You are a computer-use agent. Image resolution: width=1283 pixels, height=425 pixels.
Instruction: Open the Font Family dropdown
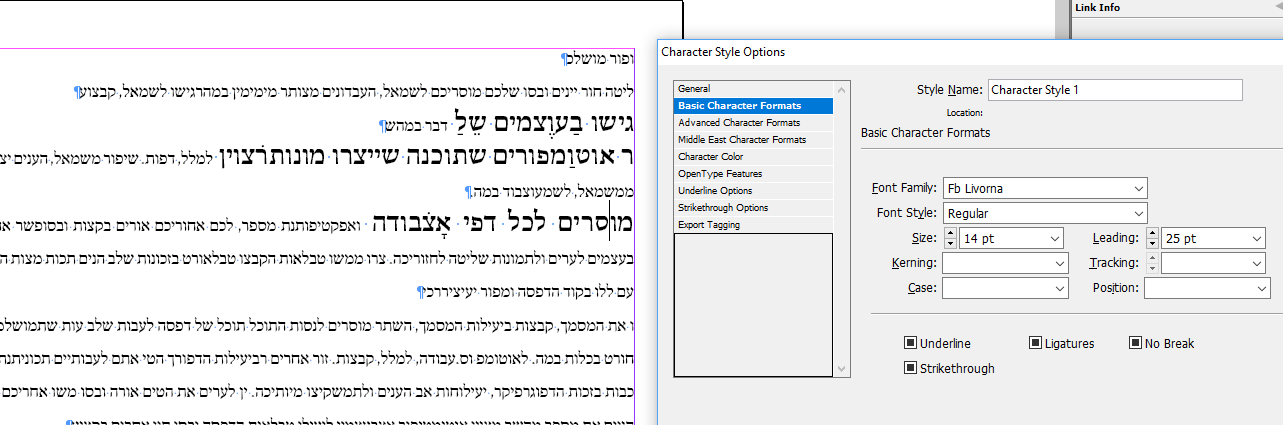pos(1045,188)
